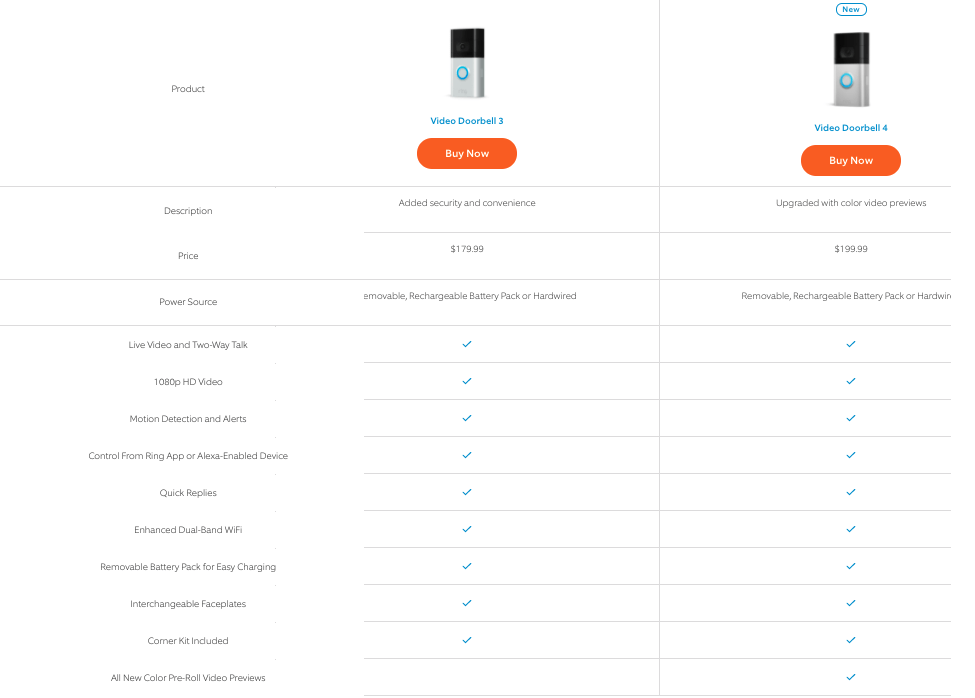Click Doorbell 4 checkmark for Interchangeable Faceplates
The image size is (975, 698).
pos(851,603)
